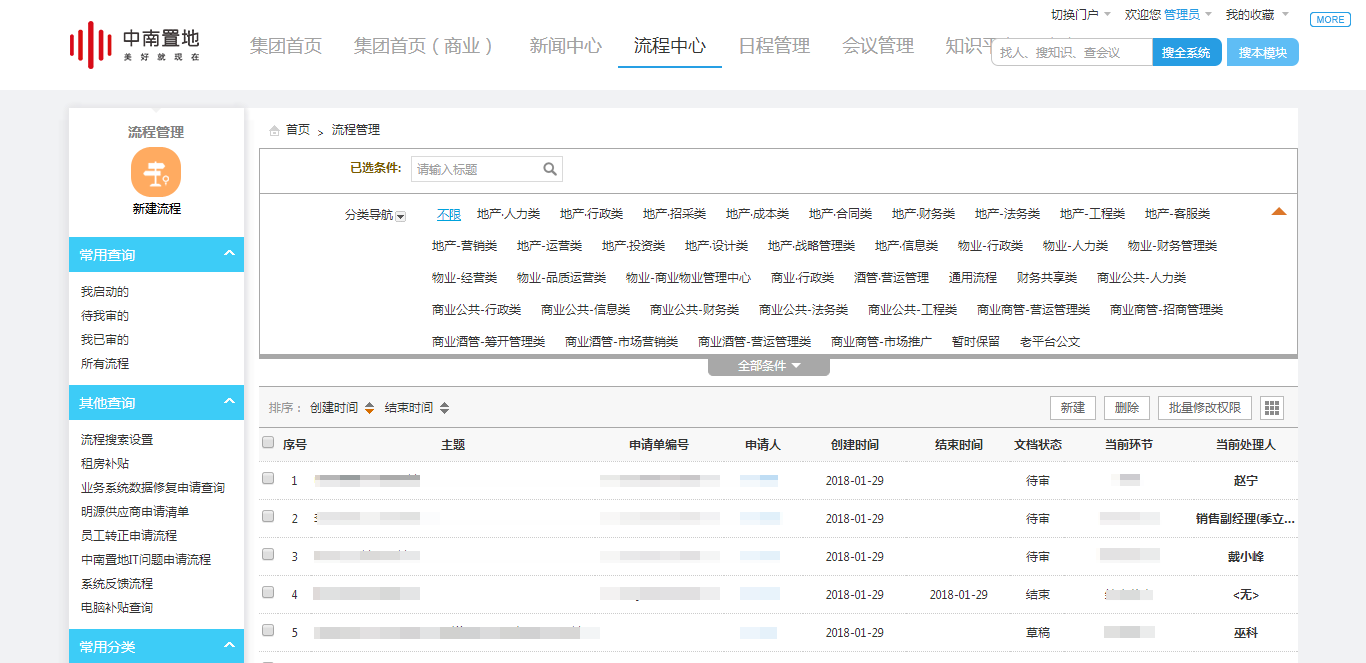
Task: Click the 创建时间 sort arrows icon
Action: coord(369,408)
